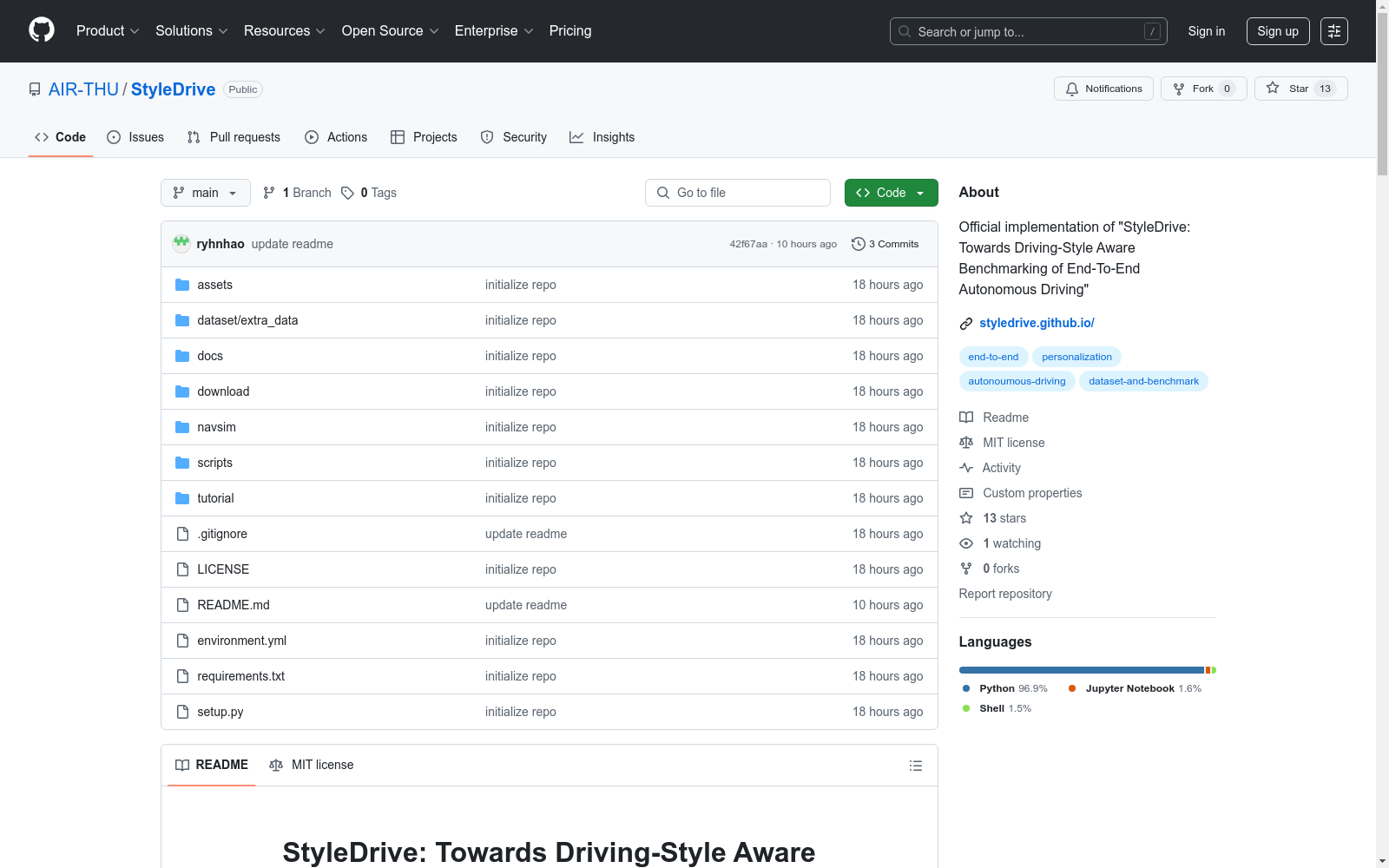The image size is (1389, 868).
Task: Expand the Product menu
Action: point(108,30)
